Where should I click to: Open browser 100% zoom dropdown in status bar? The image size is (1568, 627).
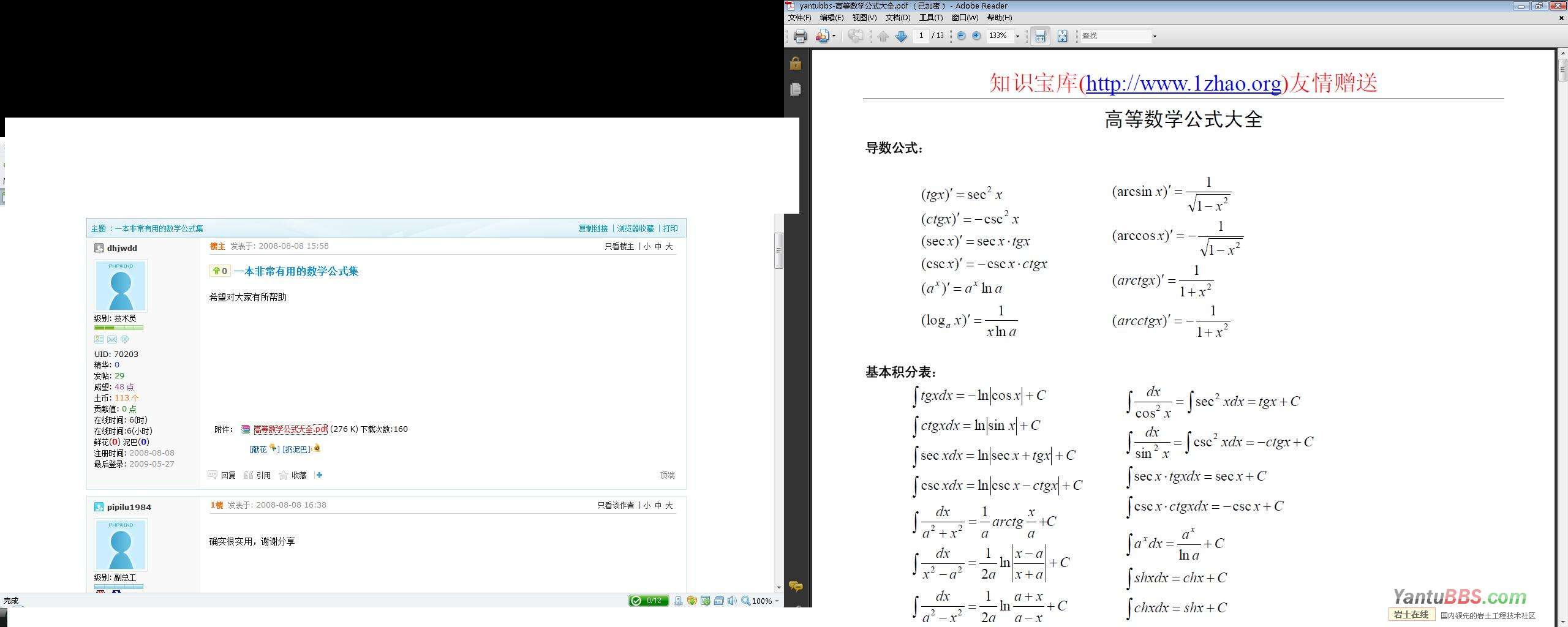(777, 601)
